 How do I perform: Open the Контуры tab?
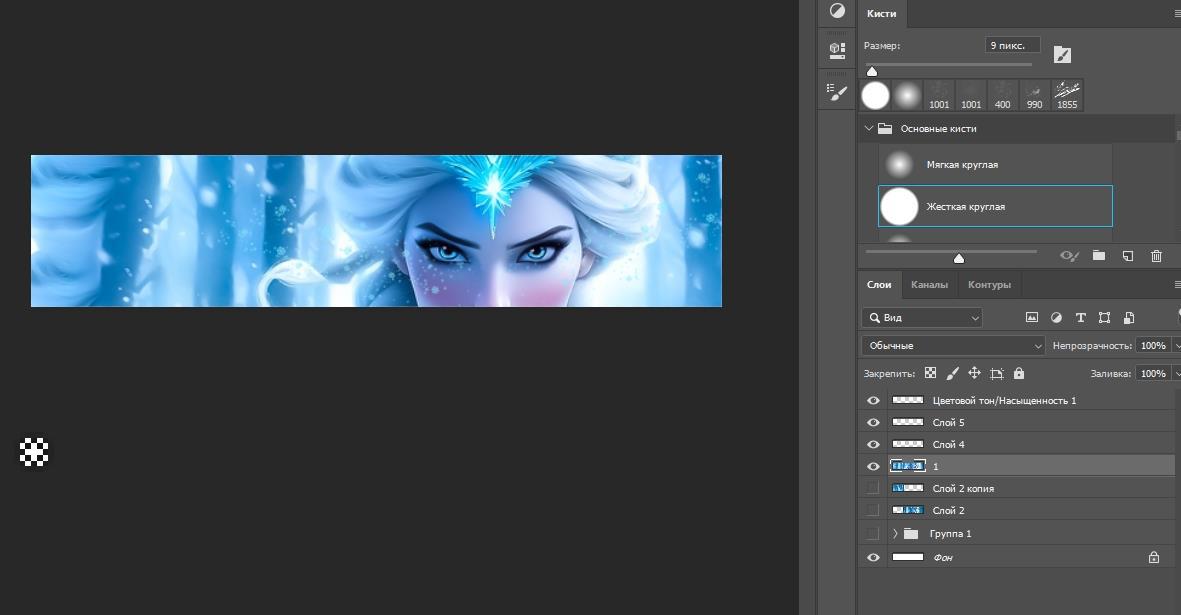(x=989, y=285)
